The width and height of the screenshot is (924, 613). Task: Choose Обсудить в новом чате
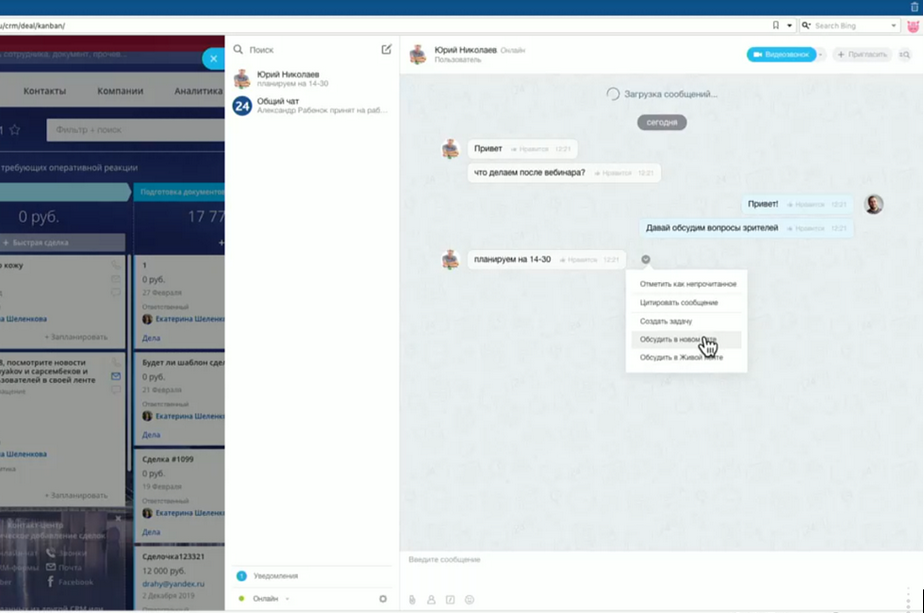click(687, 340)
